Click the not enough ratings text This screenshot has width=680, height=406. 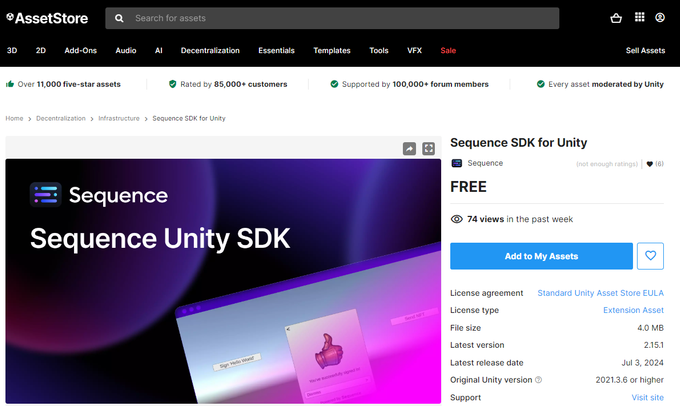point(607,164)
